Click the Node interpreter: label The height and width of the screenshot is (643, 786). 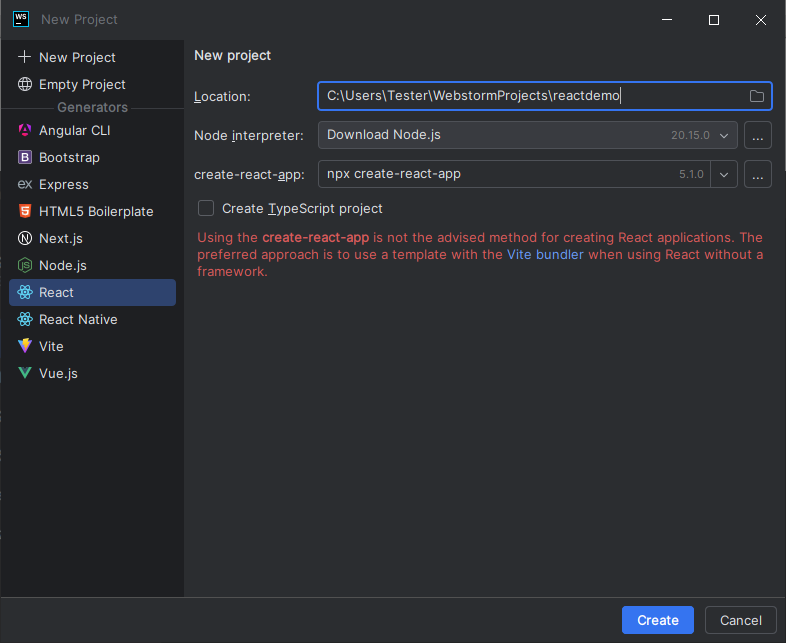tap(249, 135)
